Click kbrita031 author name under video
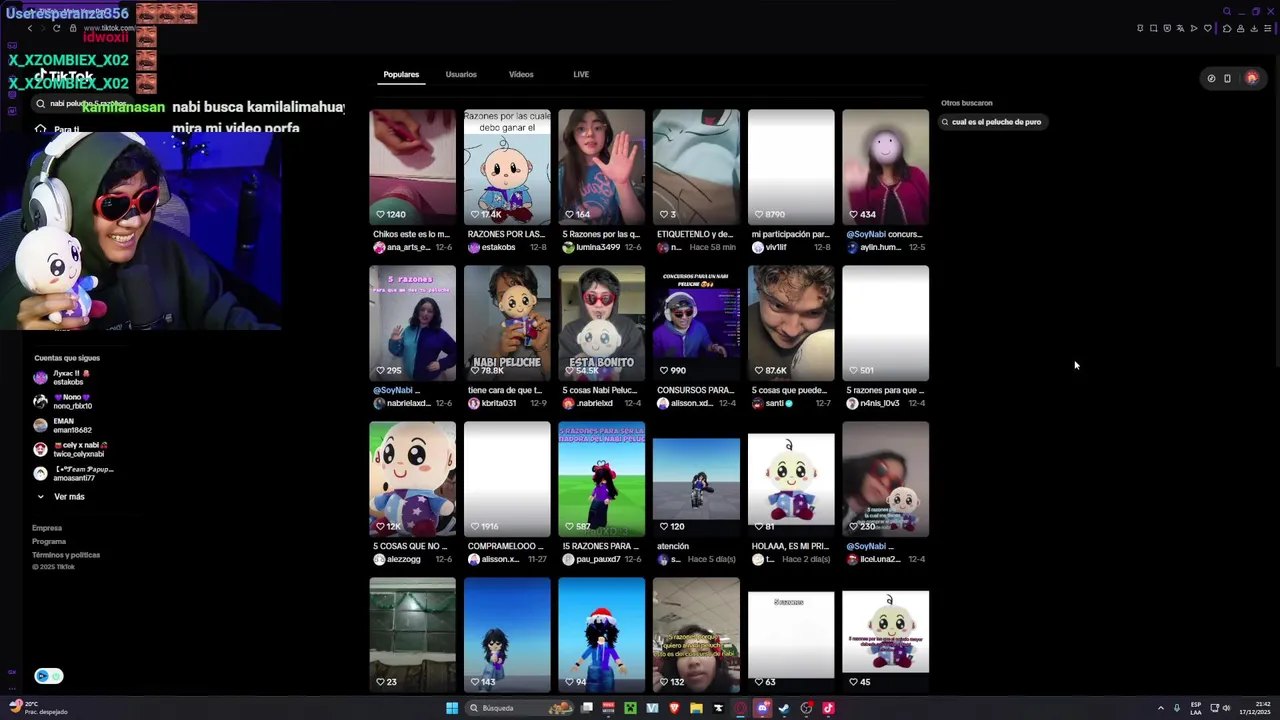Screen dimensions: 1280x720 pos(498,403)
